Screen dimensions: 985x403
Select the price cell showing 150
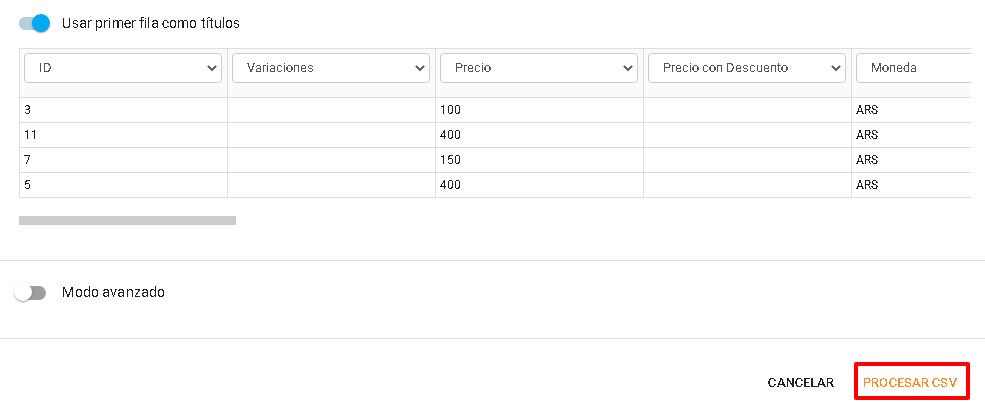coord(539,160)
